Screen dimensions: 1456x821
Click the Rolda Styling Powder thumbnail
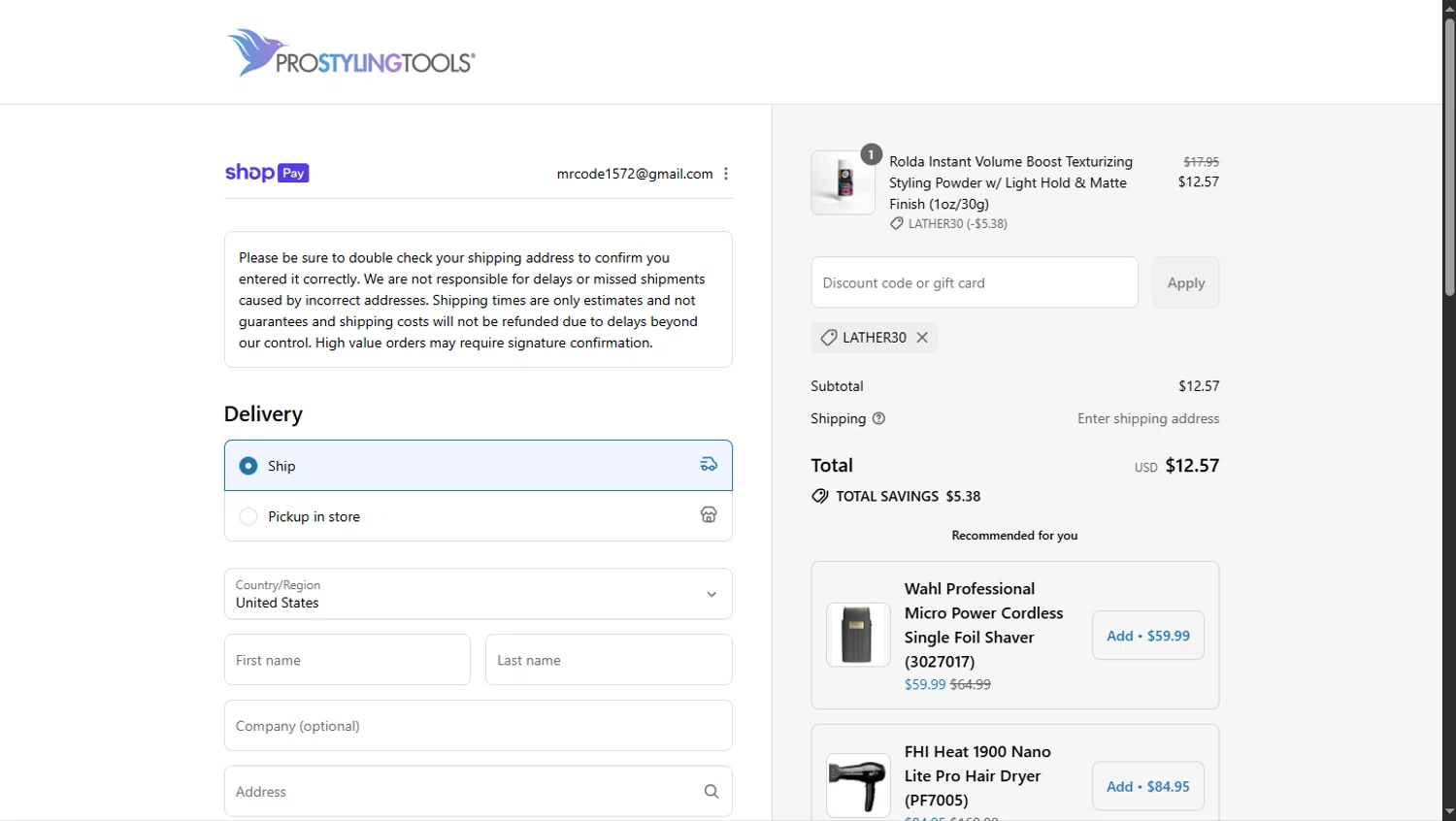pos(844,182)
